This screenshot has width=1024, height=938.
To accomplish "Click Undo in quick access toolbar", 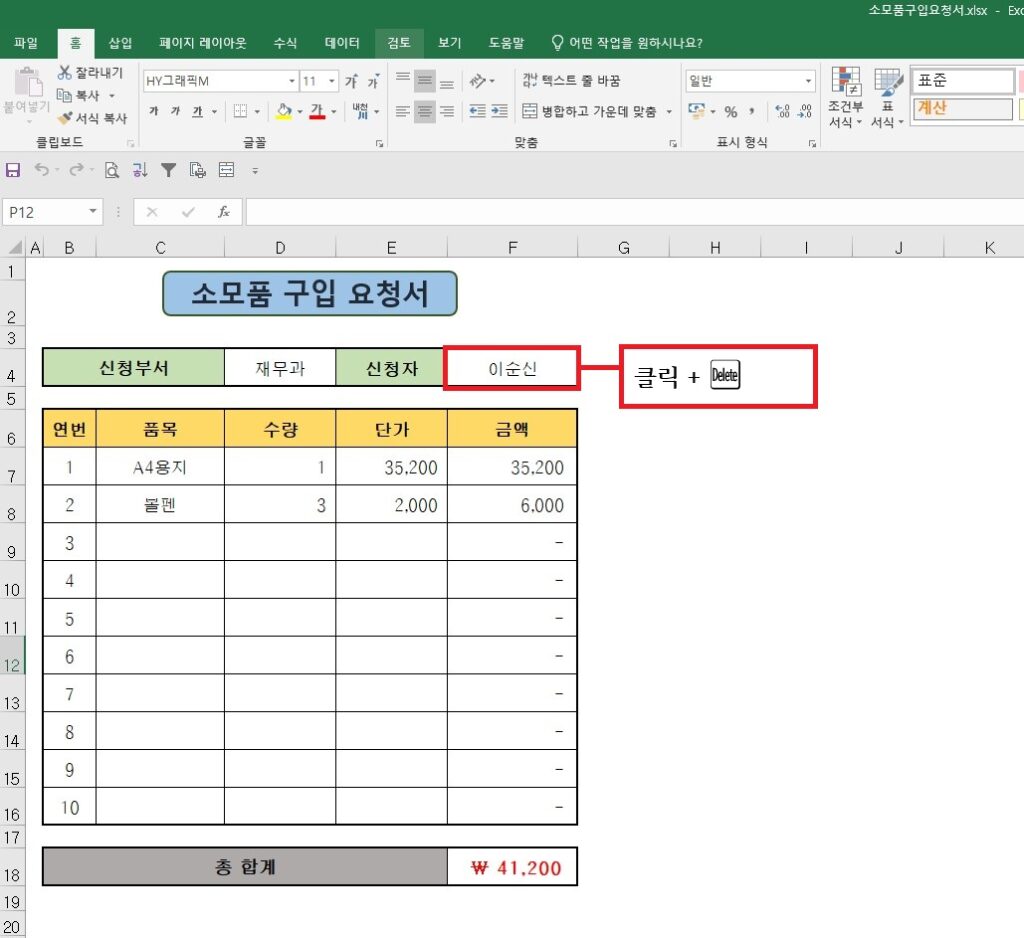I will (x=42, y=170).
